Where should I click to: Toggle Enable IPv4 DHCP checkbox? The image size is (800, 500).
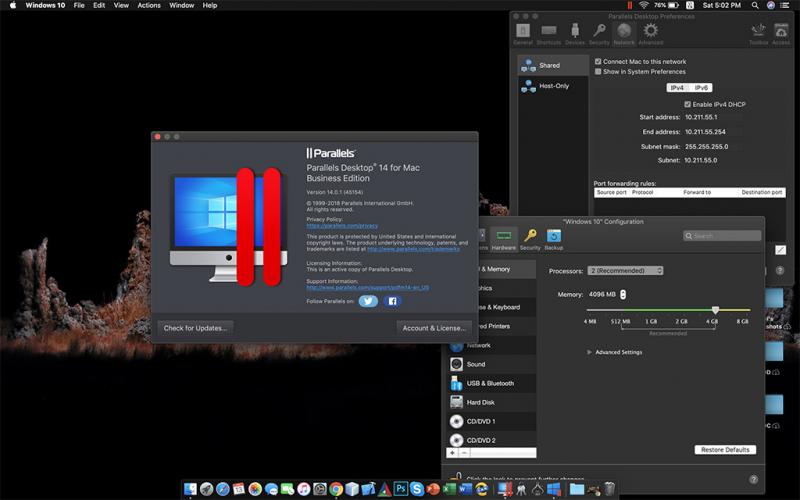click(x=687, y=104)
